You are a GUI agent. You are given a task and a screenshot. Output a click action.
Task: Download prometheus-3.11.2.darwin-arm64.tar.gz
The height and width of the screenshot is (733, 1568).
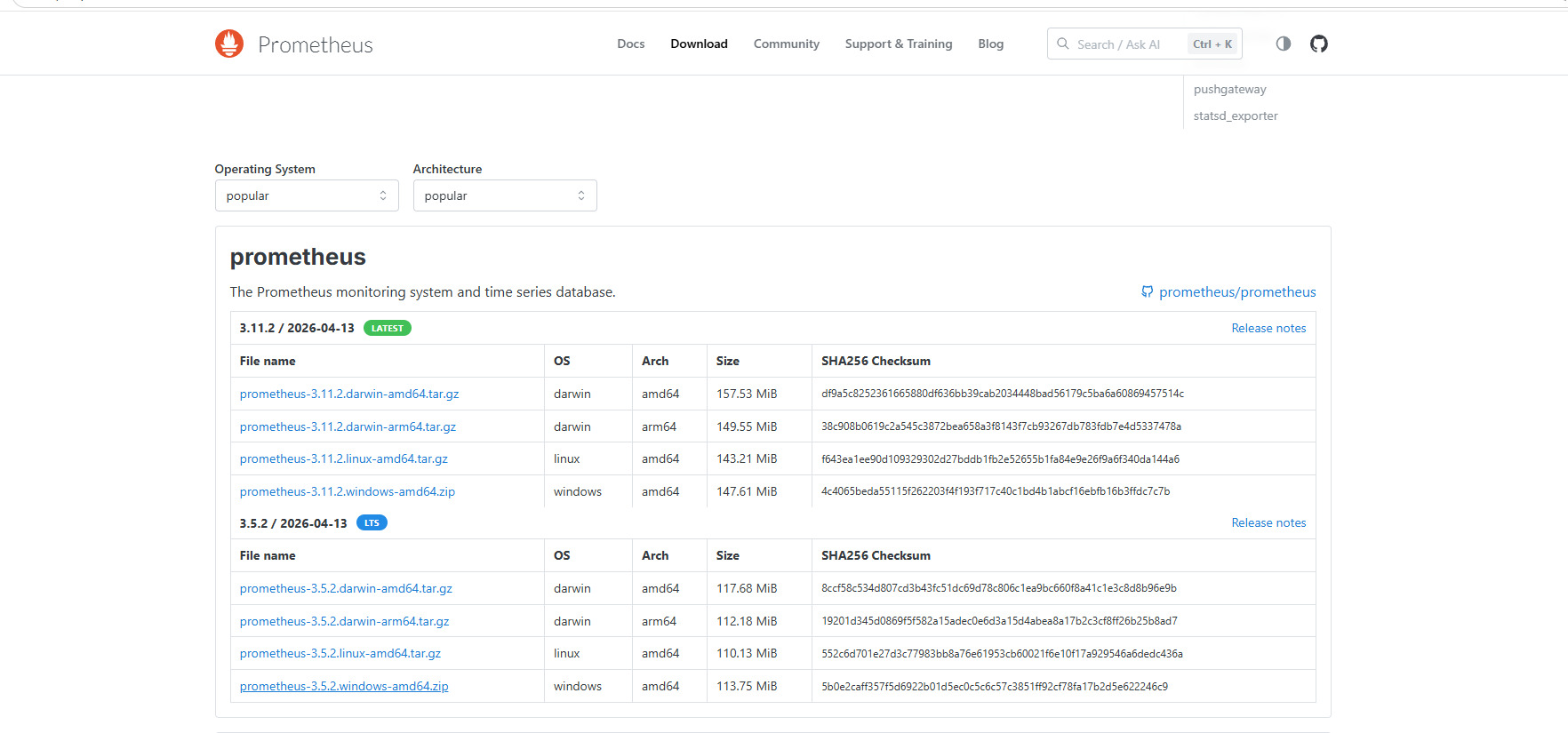coord(348,426)
